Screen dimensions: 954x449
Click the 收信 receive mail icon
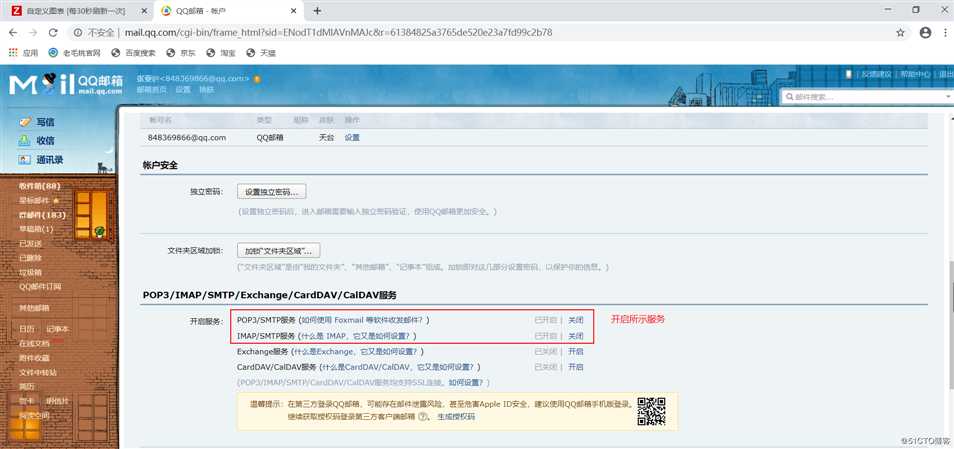(x=24, y=141)
